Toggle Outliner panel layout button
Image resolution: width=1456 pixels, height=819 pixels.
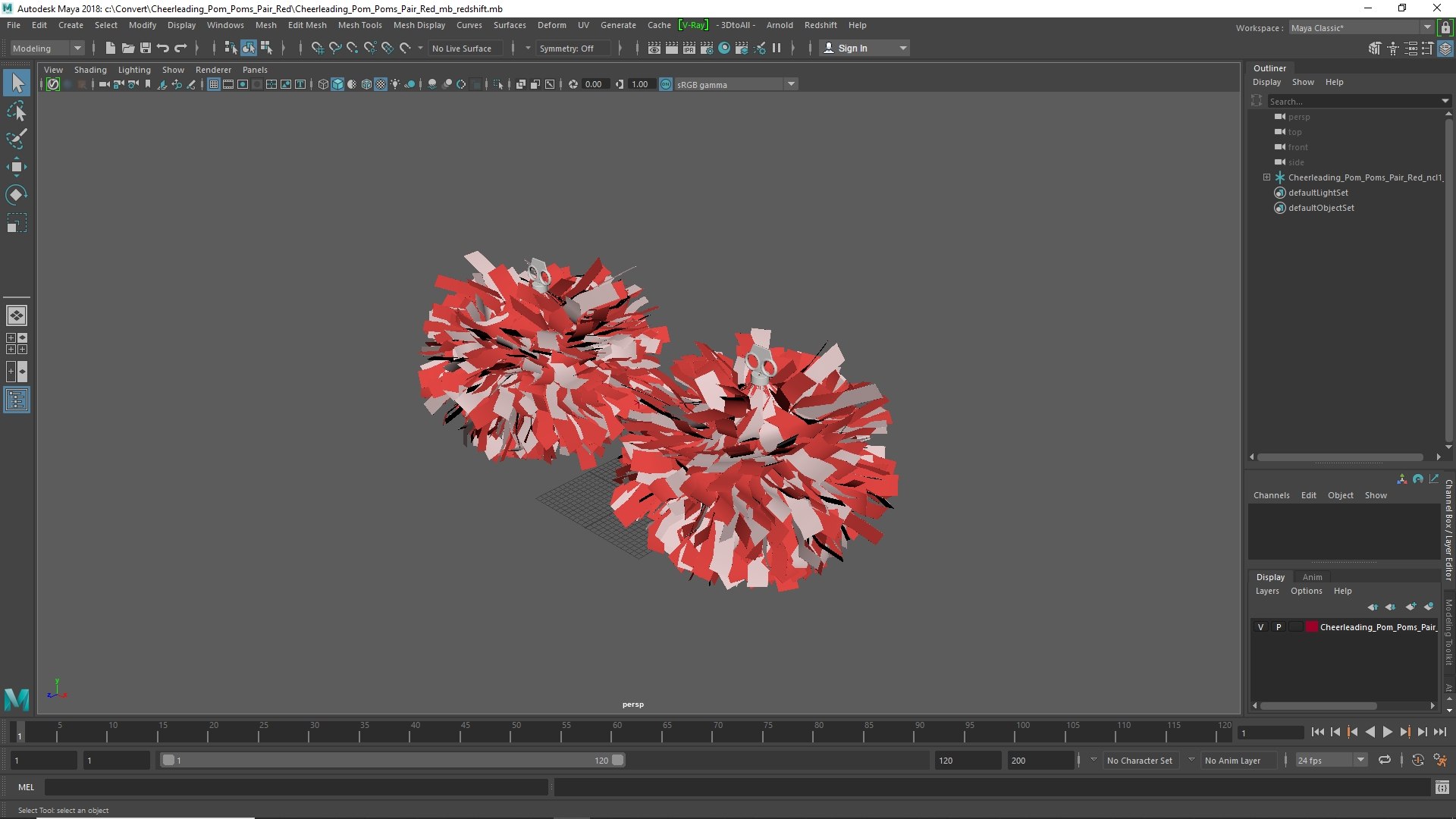click(17, 400)
